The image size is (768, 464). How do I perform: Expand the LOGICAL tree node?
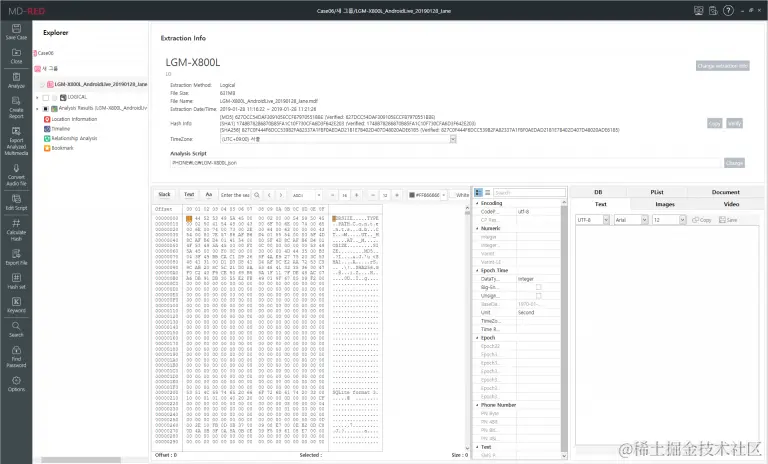click(x=37, y=98)
